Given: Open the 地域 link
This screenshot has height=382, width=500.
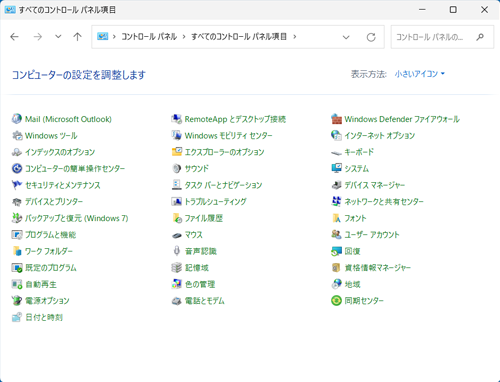Looking at the screenshot, I should click(x=352, y=284).
